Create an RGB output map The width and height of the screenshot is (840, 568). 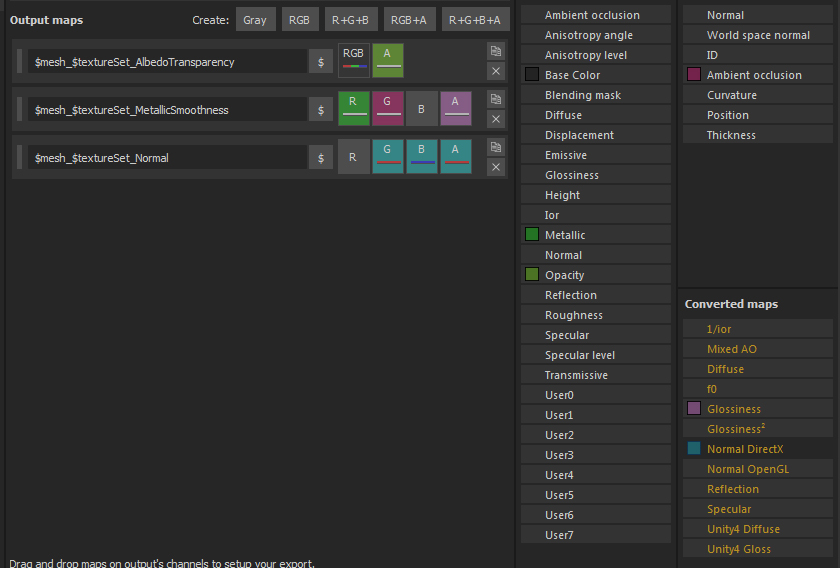pyautogui.click(x=300, y=20)
